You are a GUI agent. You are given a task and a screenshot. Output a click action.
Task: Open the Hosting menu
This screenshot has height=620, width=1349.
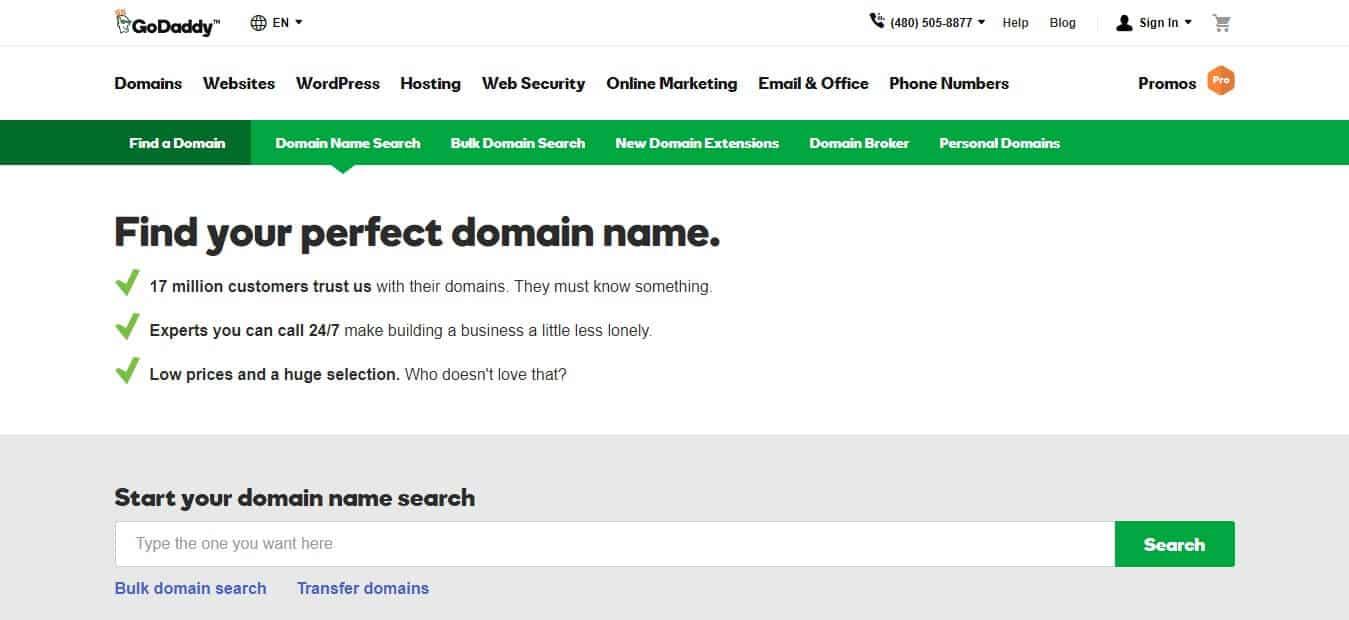tap(430, 84)
